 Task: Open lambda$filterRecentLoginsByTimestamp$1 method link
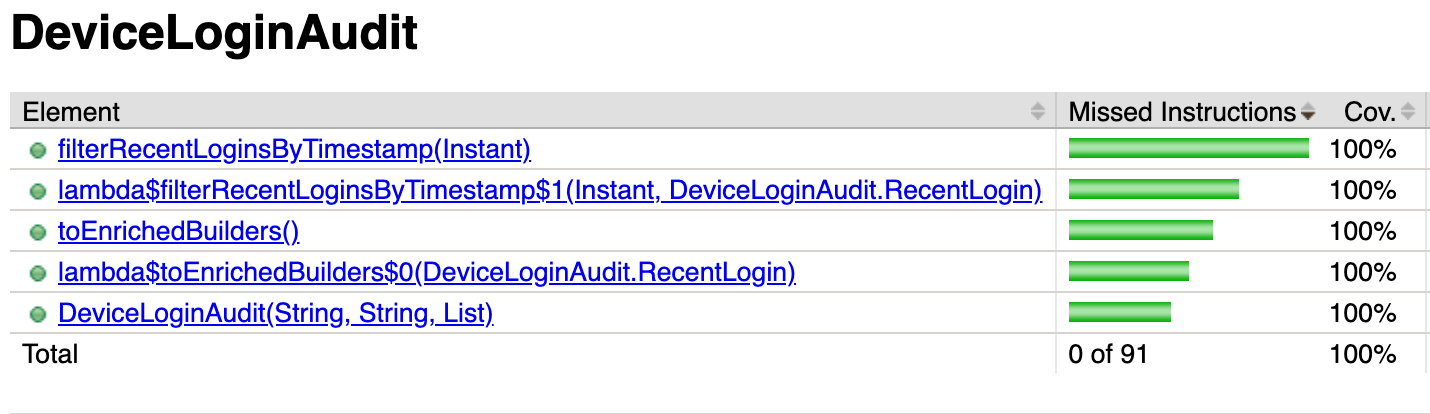point(550,191)
